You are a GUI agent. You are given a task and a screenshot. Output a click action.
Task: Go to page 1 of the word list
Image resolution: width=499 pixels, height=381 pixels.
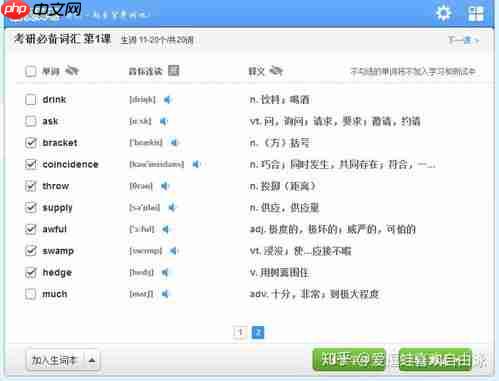point(240,332)
